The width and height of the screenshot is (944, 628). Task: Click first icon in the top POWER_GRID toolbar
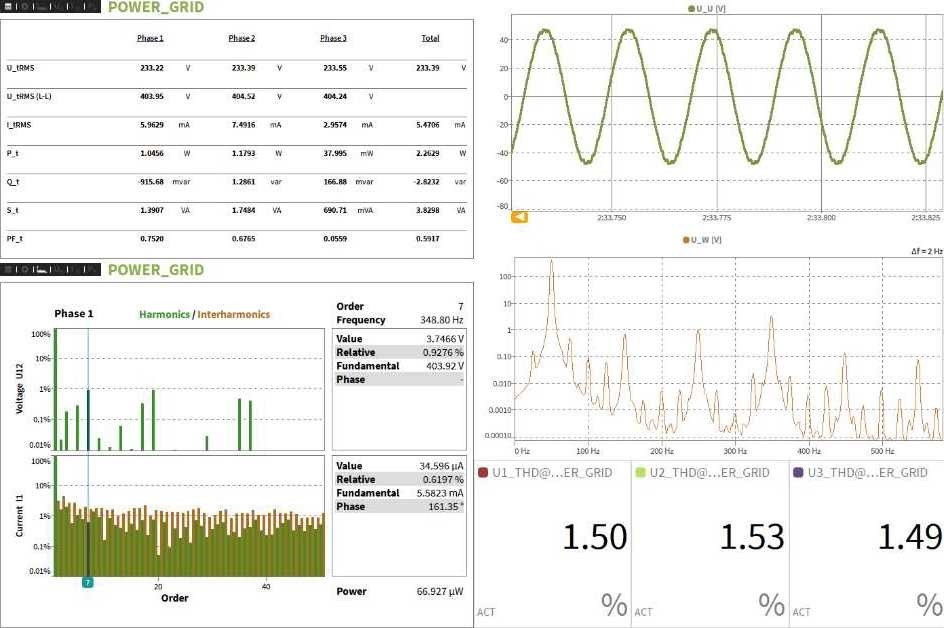point(7,7)
